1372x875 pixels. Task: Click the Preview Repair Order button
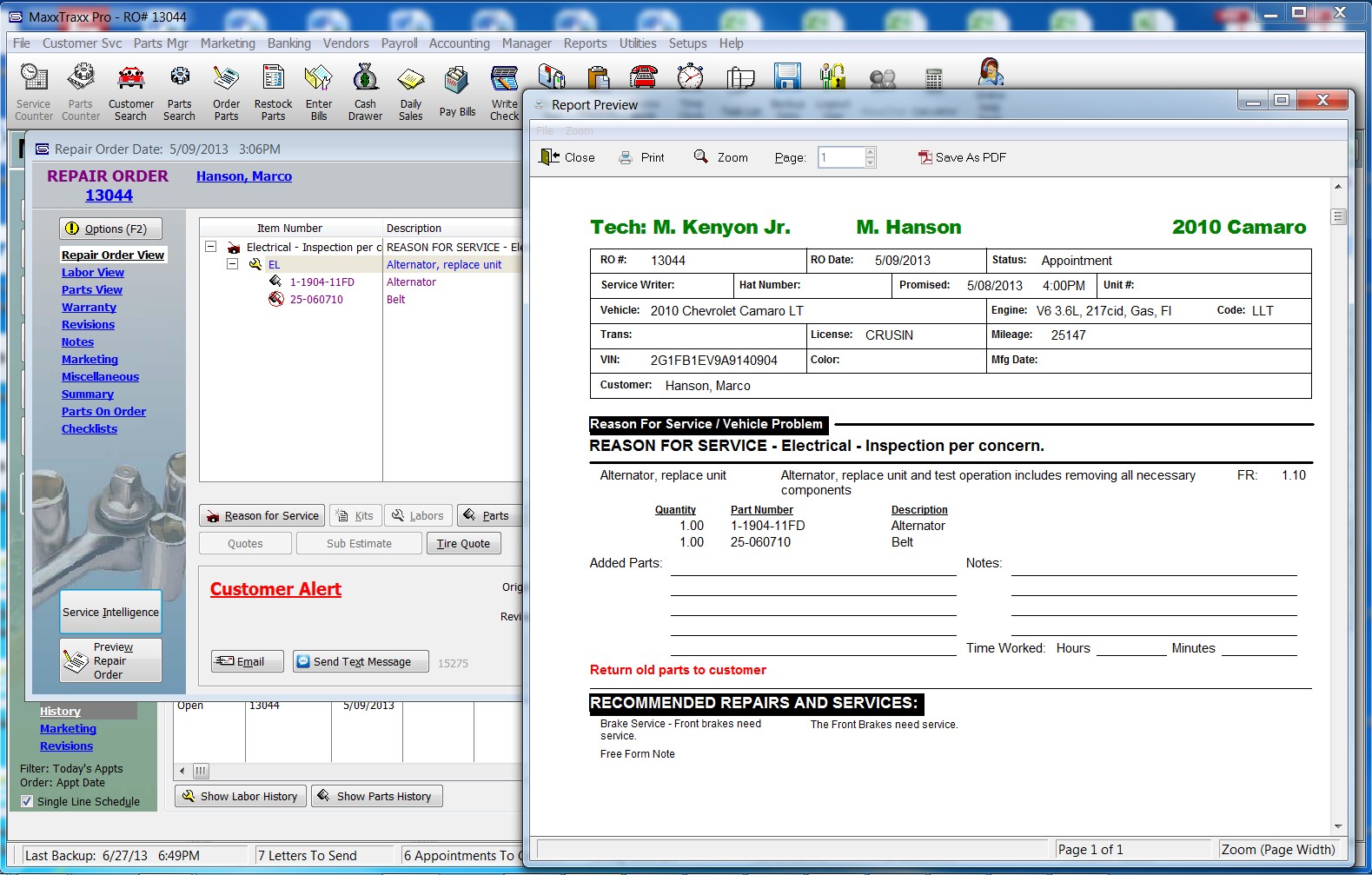coord(110,660)
